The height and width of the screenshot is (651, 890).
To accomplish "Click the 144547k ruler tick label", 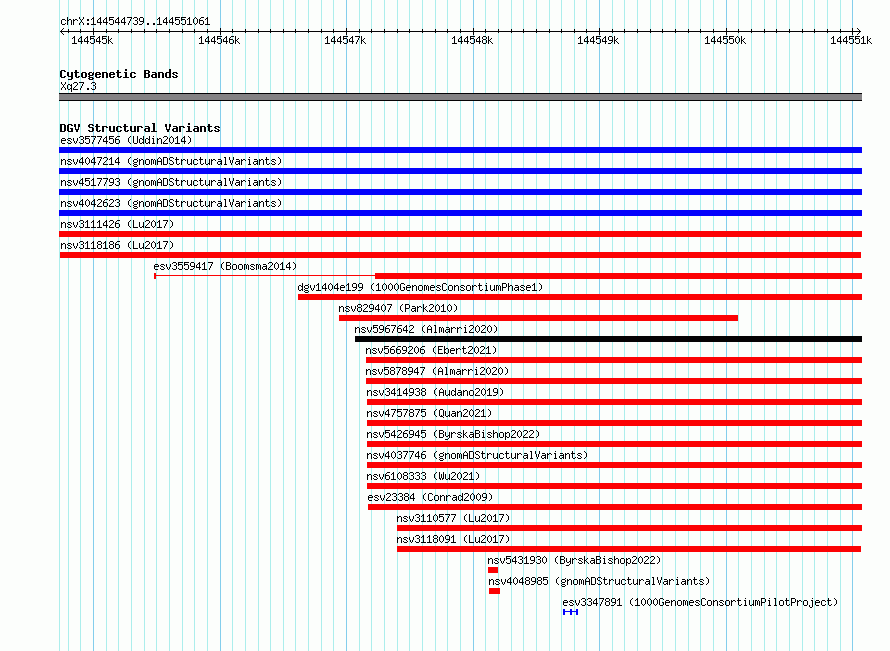I will (345, 40).
